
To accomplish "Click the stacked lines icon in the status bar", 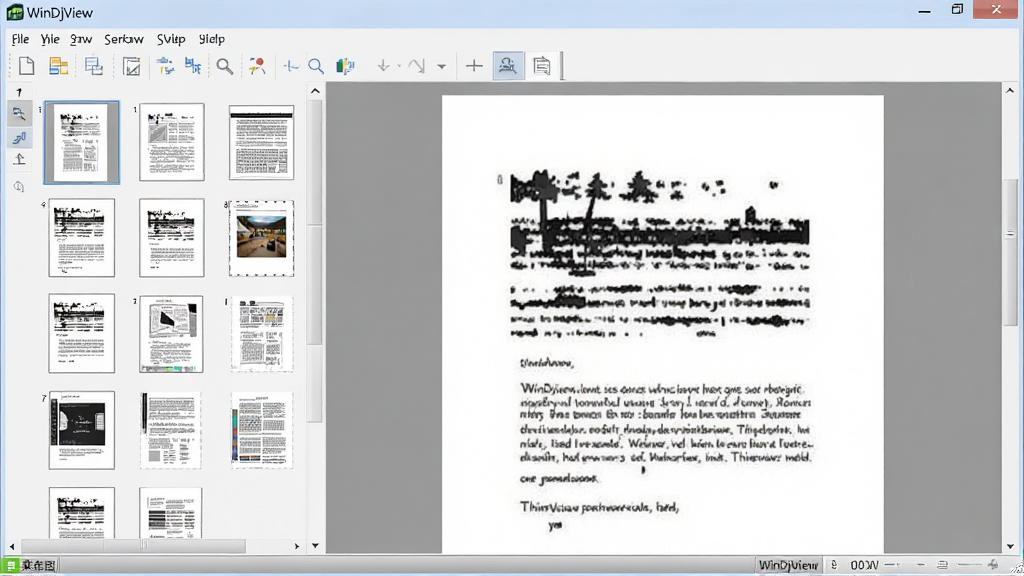I will tap(942, 565).
